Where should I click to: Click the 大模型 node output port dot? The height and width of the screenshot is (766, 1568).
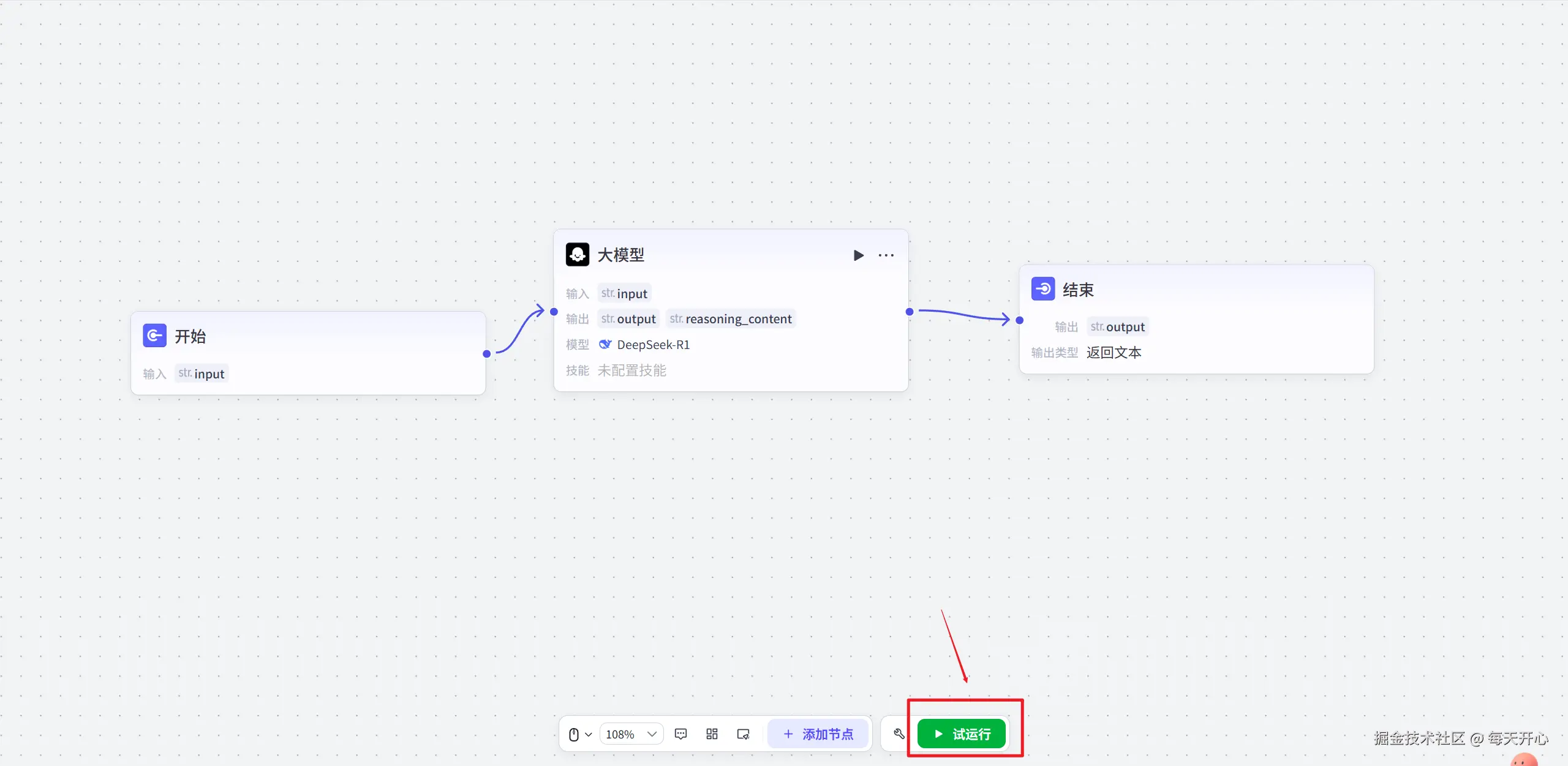tap(910, 312)
